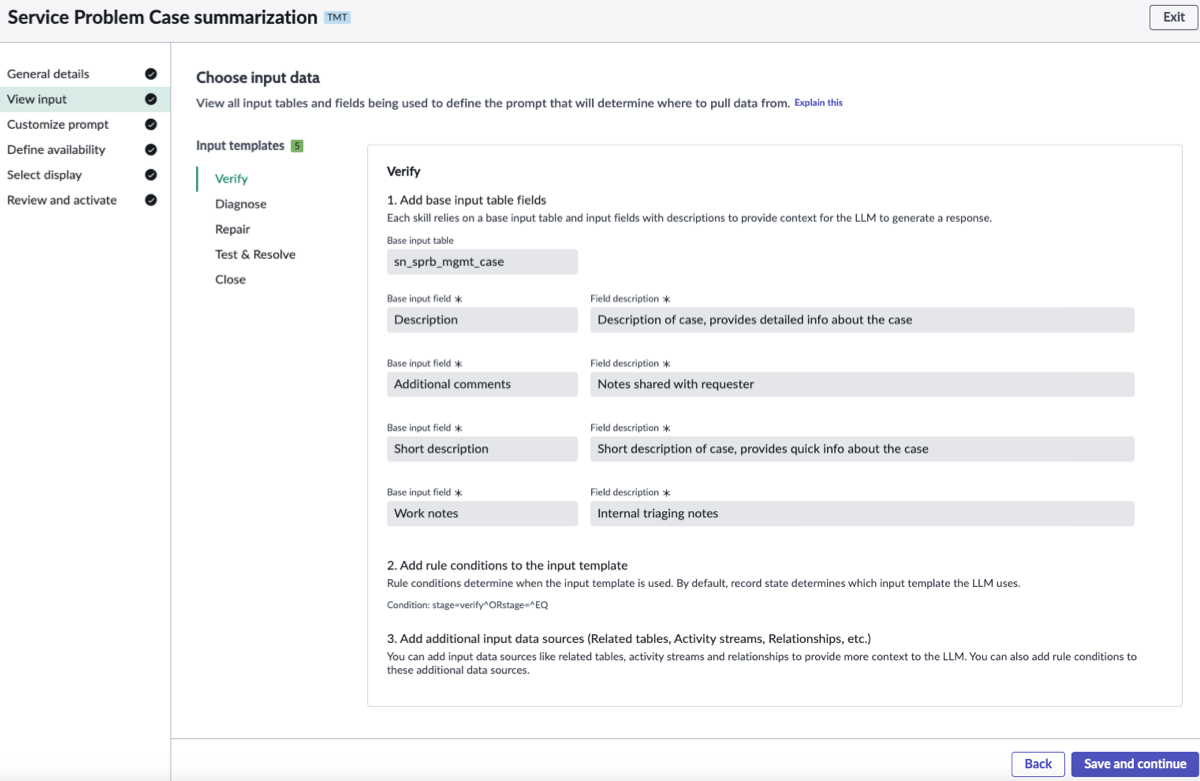Go to Review and activate step

(62, 200)
